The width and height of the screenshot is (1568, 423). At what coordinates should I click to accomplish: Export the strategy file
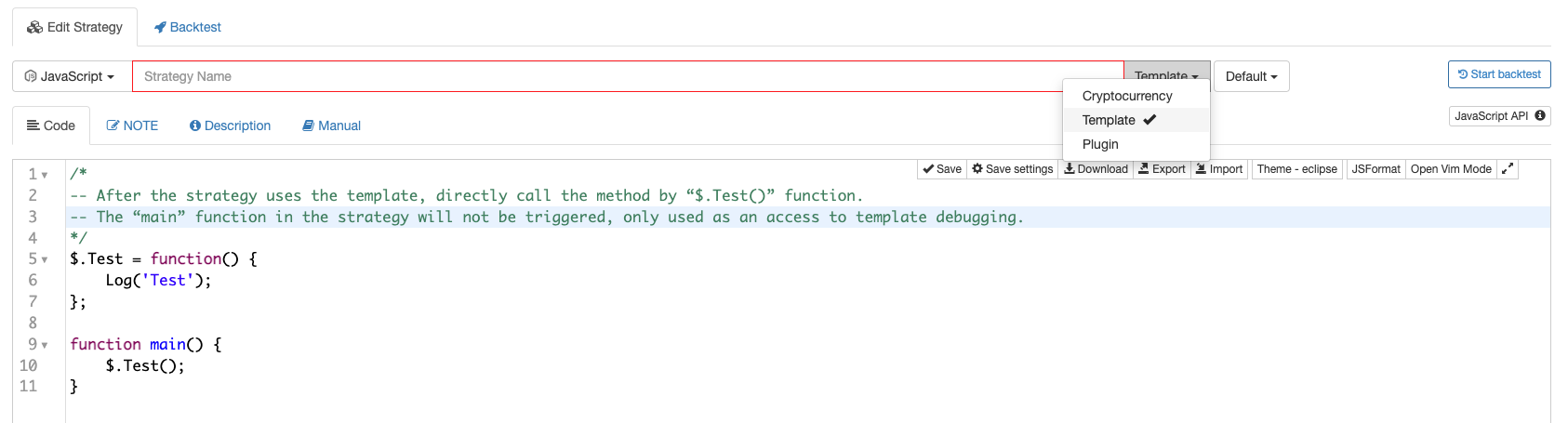1163,169
